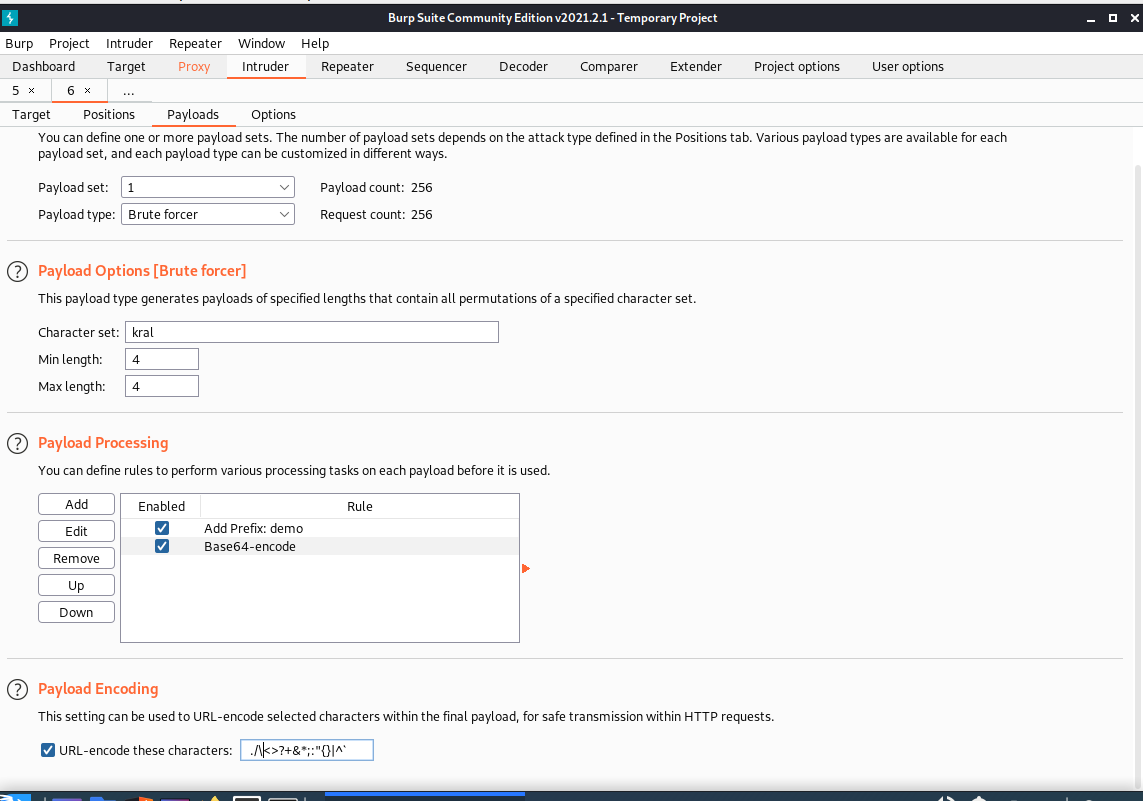Open the Burp menu
The image size is (1143, 801).
[x=19, y=44]
